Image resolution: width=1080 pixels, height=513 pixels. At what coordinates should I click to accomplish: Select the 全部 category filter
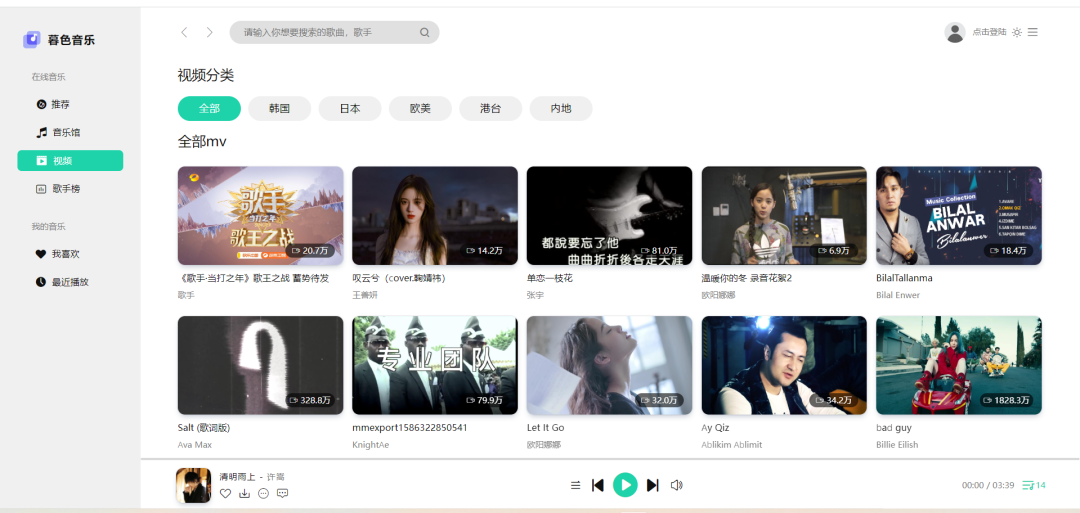point(209,109)
